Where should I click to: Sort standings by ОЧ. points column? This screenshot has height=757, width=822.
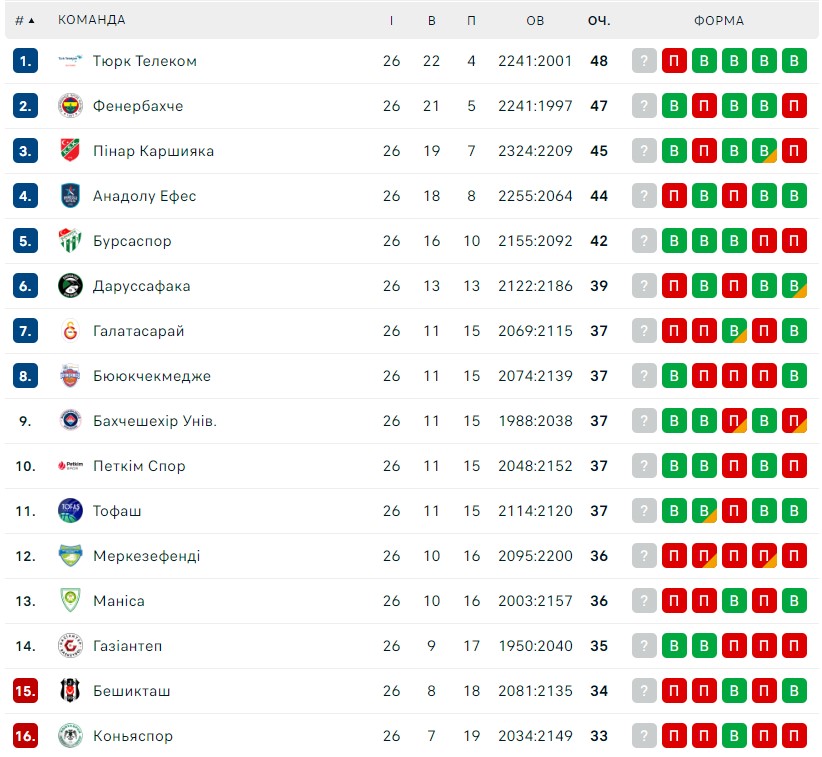(x=599, y=20)
